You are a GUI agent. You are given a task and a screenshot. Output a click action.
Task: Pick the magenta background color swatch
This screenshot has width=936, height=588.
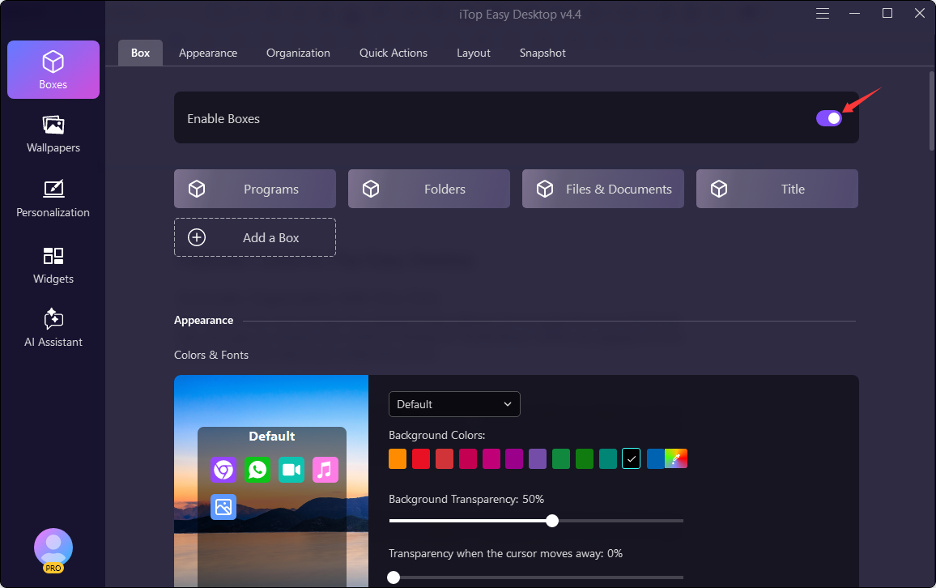pyautogui.click(x=491, y=459)
